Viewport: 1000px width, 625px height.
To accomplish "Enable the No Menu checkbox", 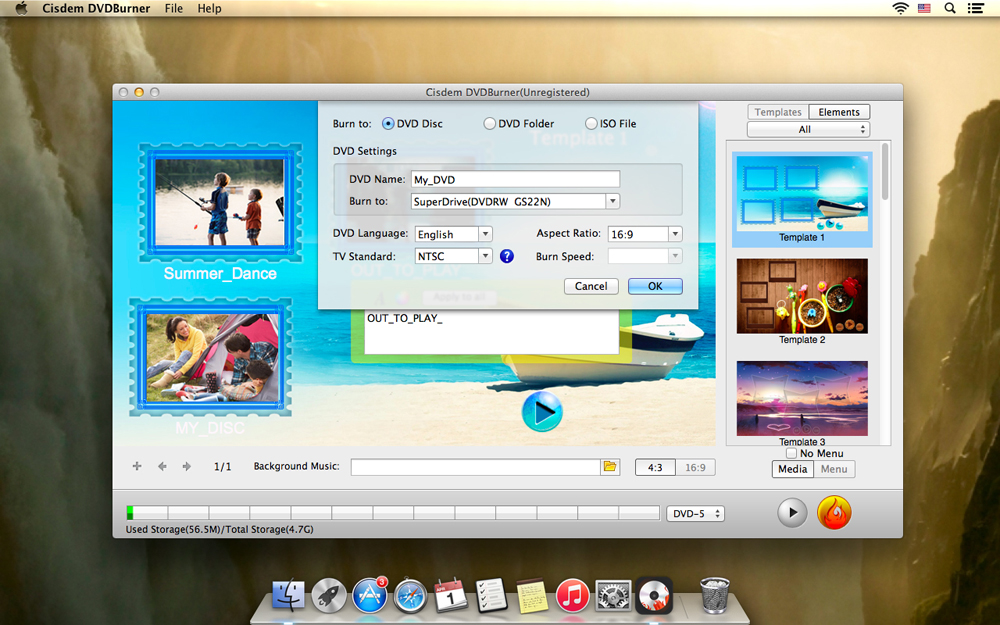I will pyautogui.click(x=791, y=454).
